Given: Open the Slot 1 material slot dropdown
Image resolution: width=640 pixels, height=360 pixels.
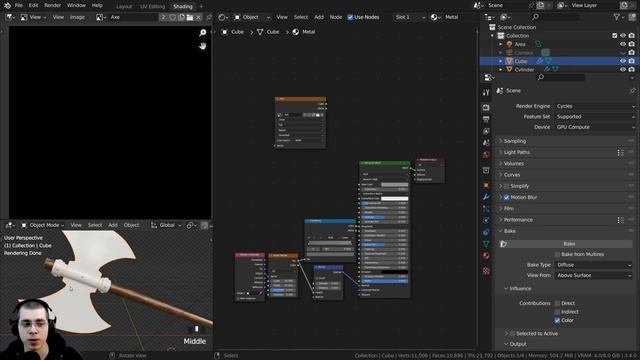Looking at the screenshot, I should pyautogui.click(x=410, y=17).
